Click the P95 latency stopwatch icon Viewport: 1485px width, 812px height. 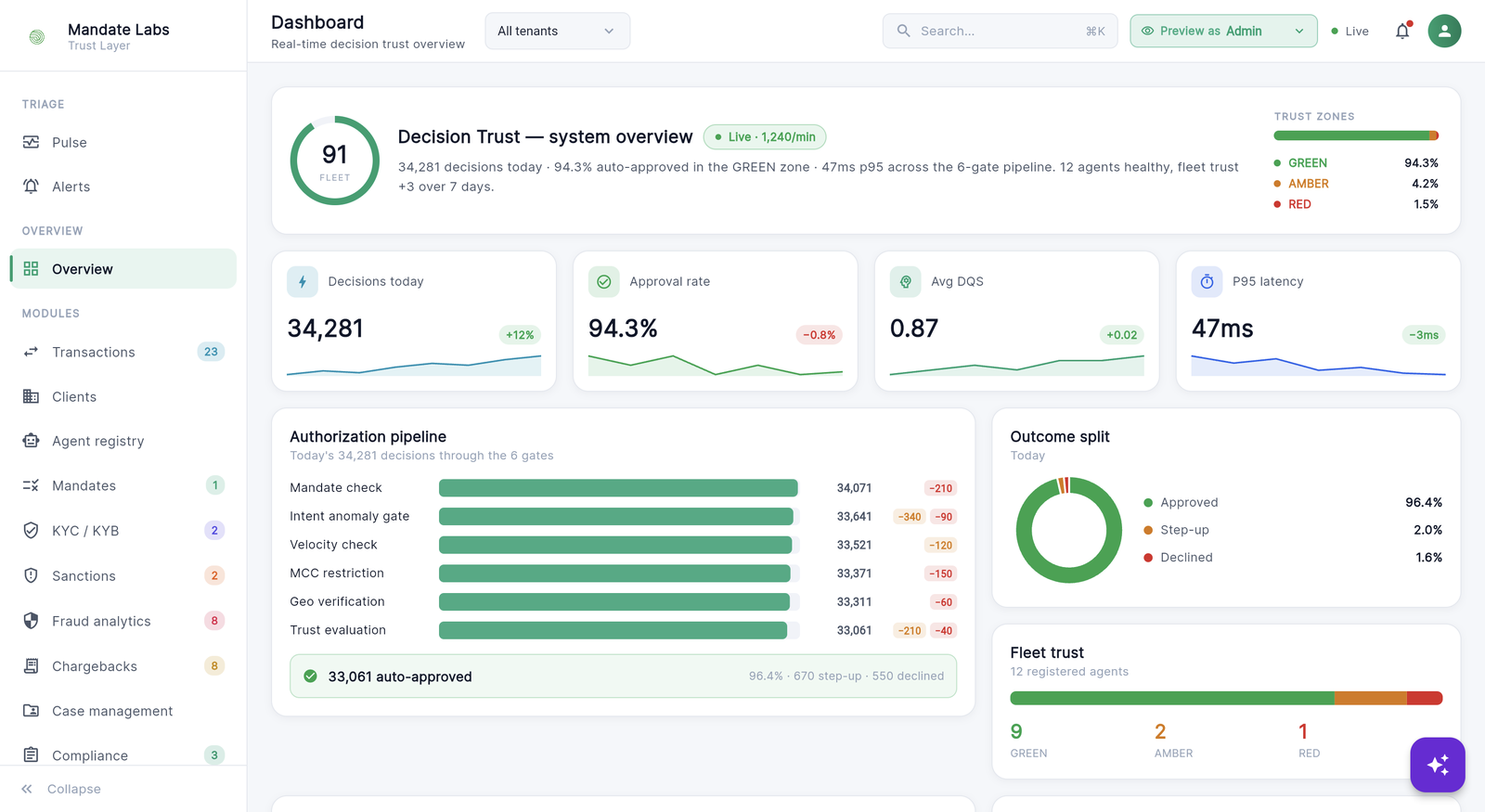1207,282
